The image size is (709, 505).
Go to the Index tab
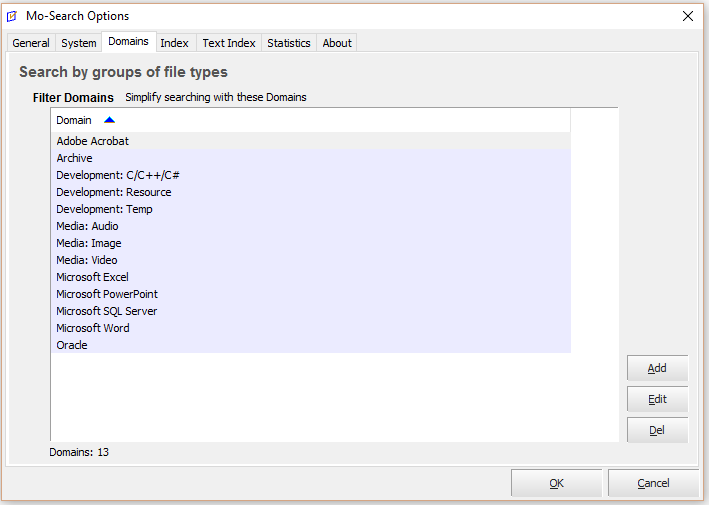(x=175, y=43)
